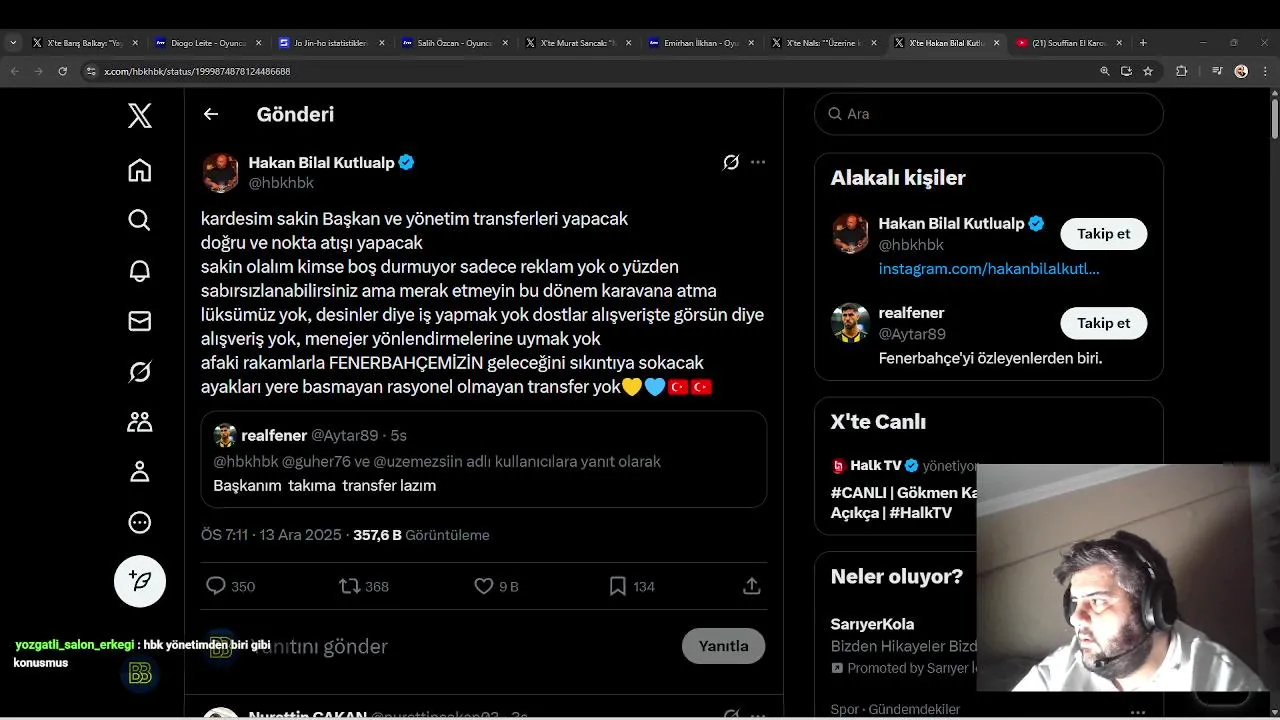Image resolution: width=1280 pixels, height=720 pixels.
Task: Open the Explore search icon in sidebar
Action: (x=140, y=220)
